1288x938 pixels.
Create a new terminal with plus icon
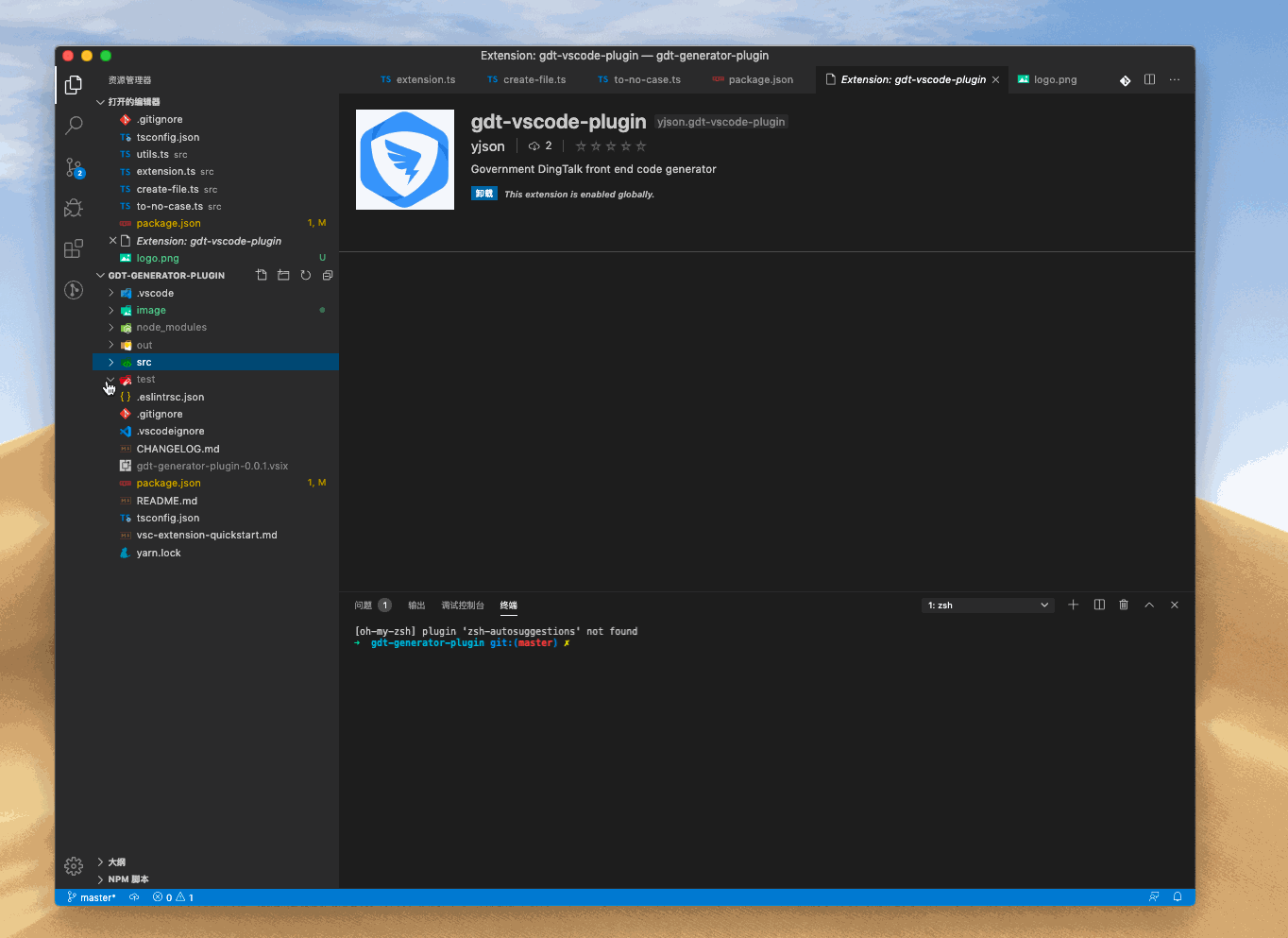click(x=1074, y=605)
